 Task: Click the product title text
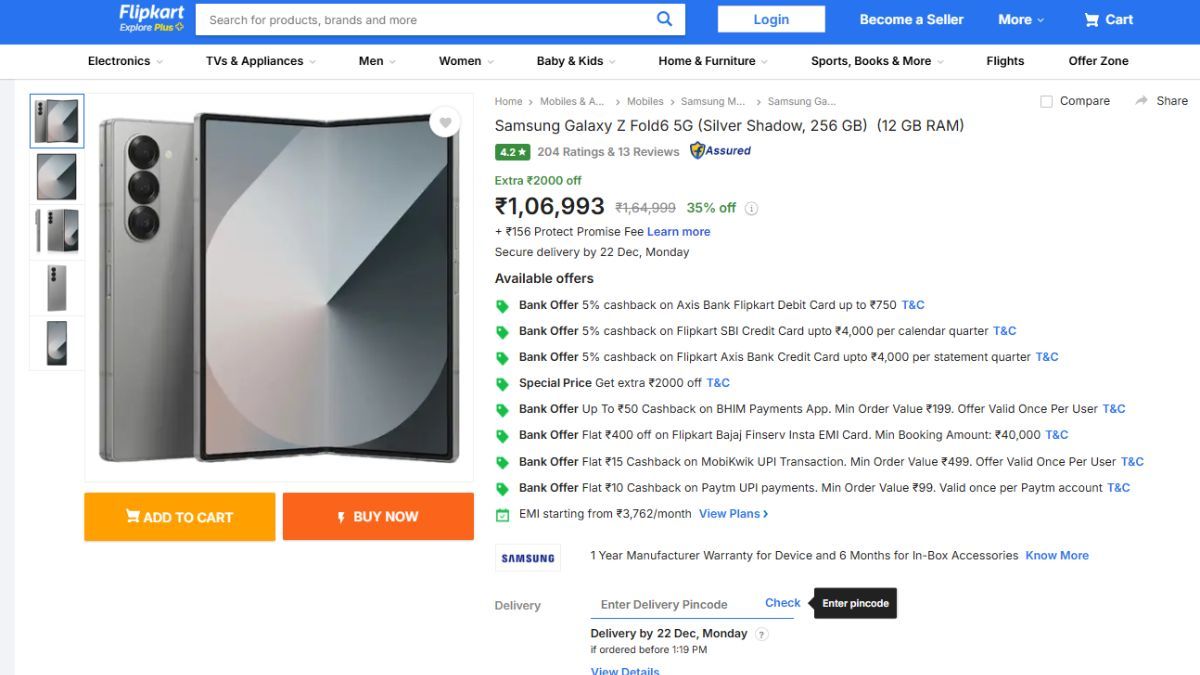pyautogui.click(x=729, y=126)
